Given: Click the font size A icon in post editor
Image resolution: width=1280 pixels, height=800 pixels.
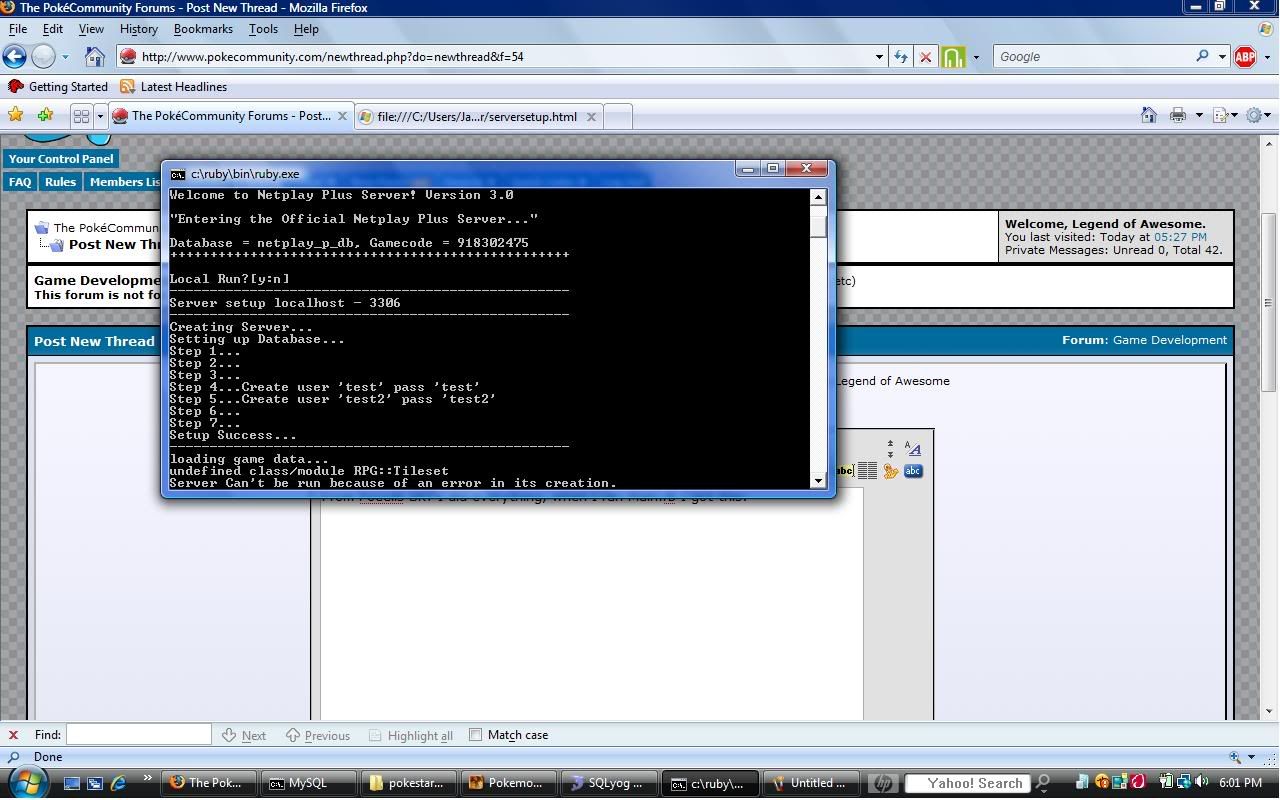Looking at the screenshot, I should (913, 449).
